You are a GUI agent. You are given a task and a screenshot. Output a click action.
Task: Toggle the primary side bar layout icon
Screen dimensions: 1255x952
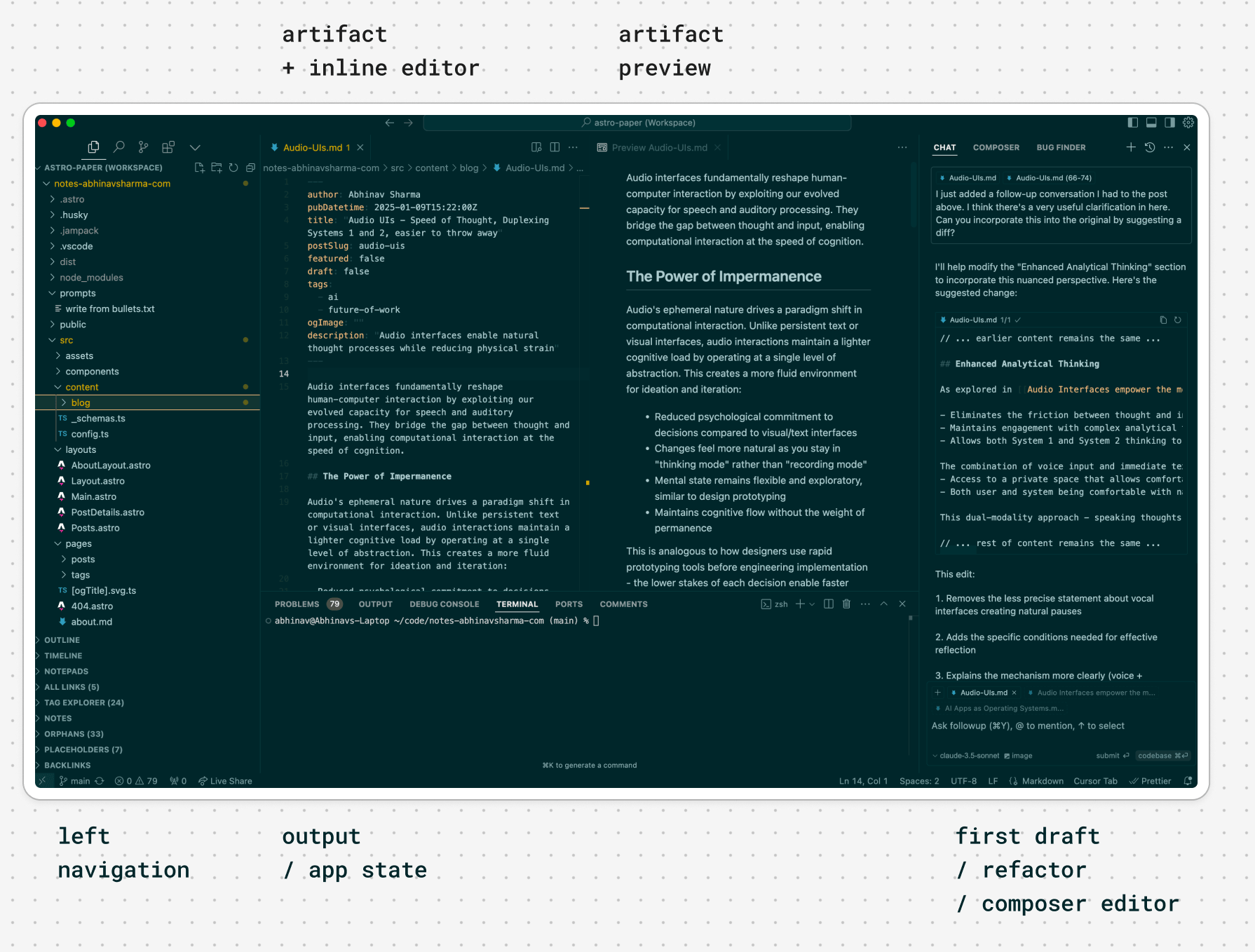click(x=1132, y=123)
